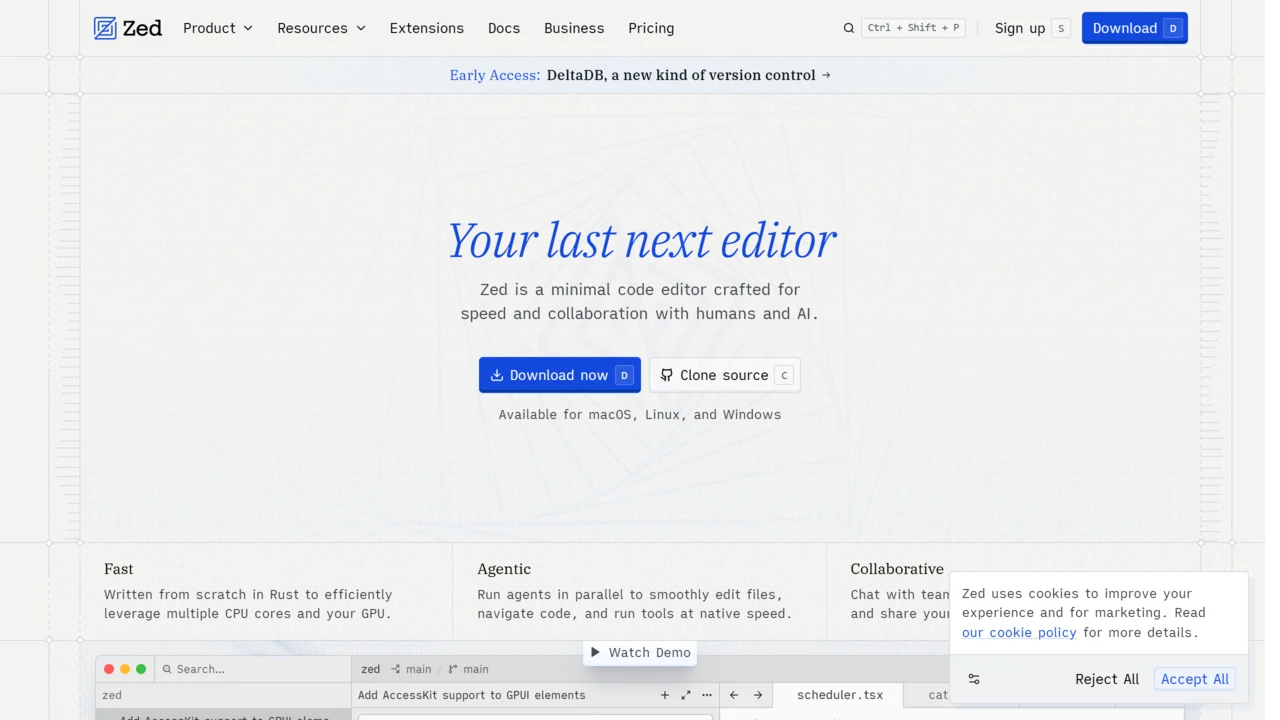The image size is (1280, 720).
Task: Click Sign up in the header
Action: pos(1031,28)
